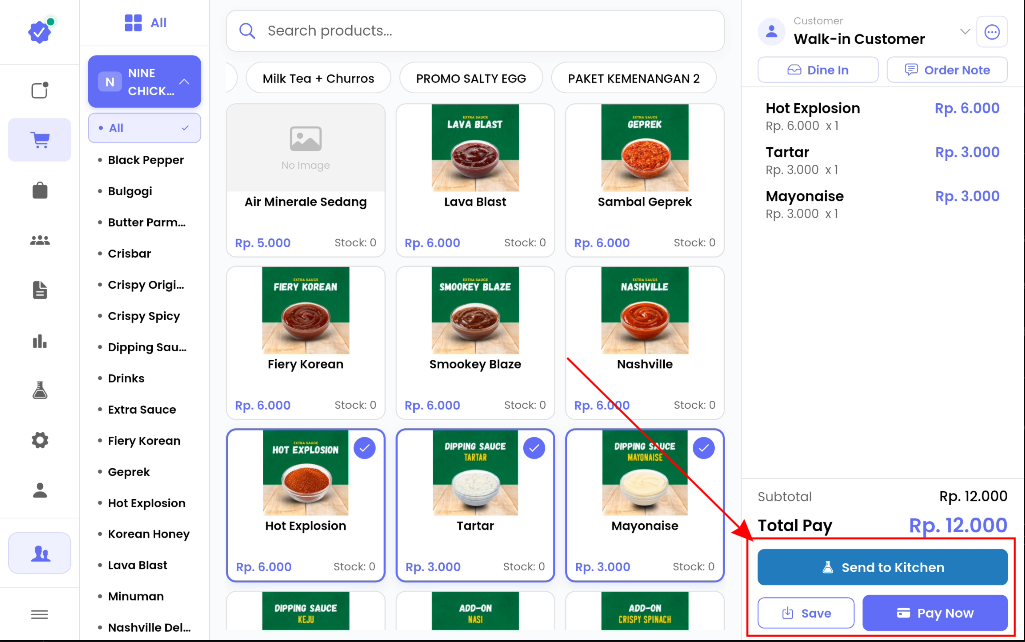Expand the Walk-in Customer dropdown chevron

click(x=964, y=31)
